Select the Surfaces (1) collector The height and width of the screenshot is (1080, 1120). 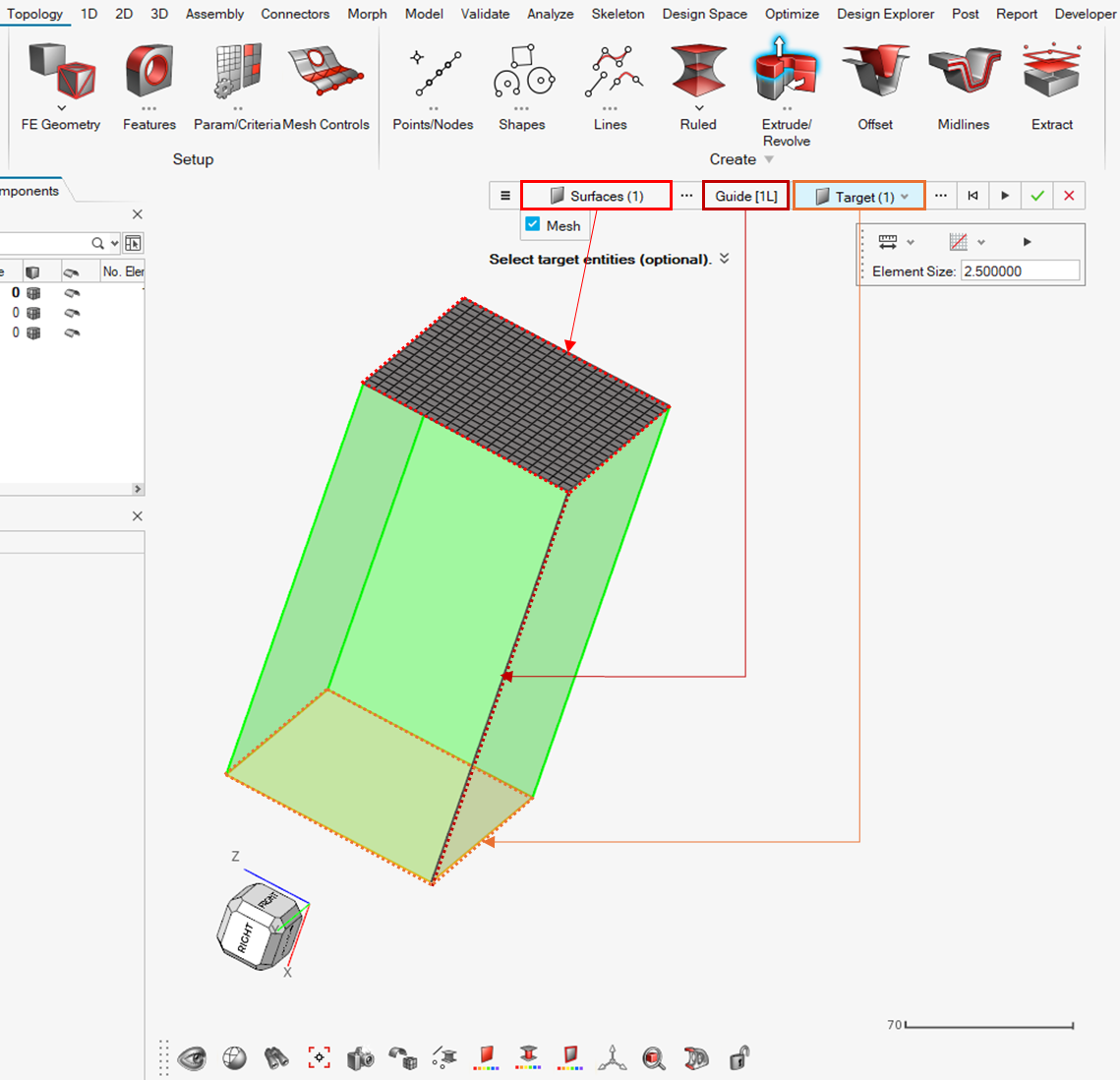[x=597, y=196]
